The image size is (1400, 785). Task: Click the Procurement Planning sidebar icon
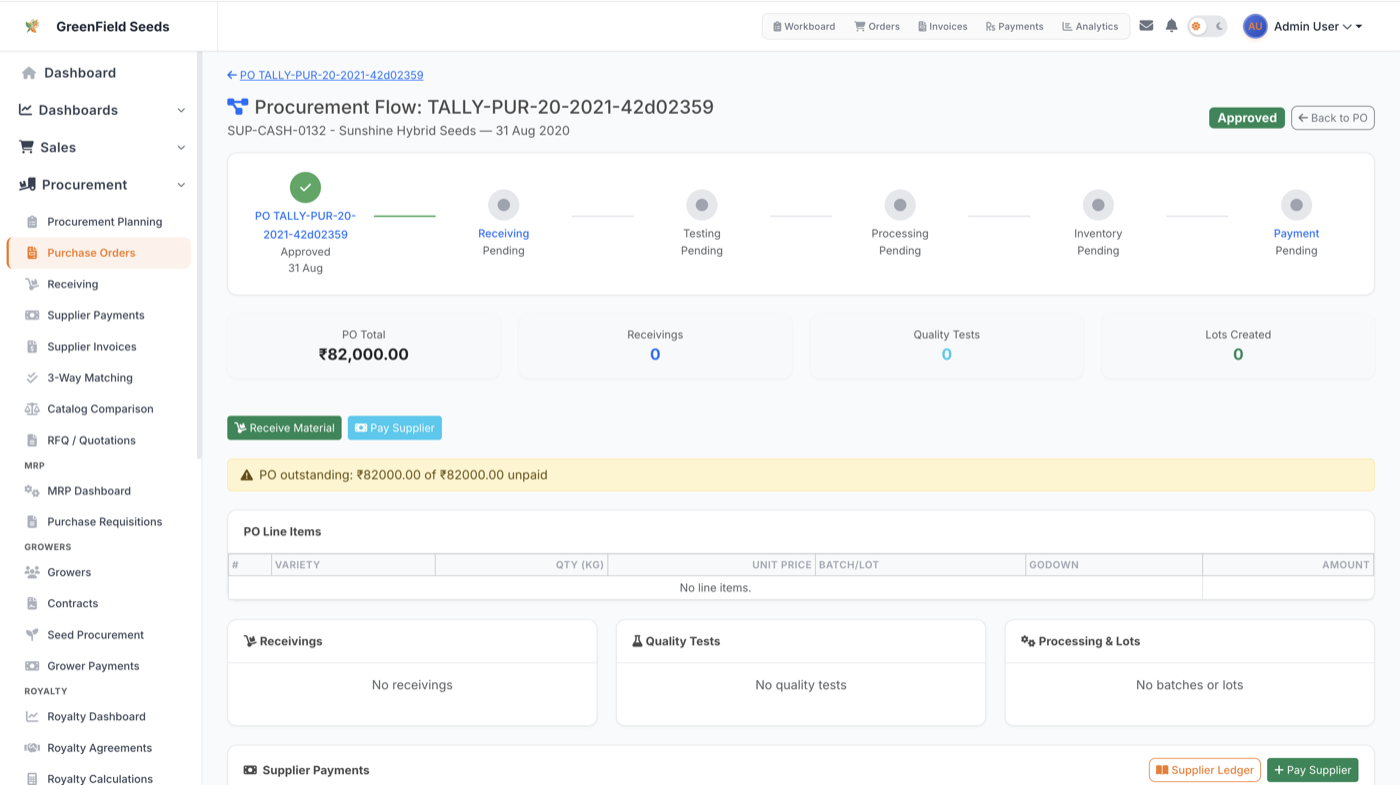32,222
